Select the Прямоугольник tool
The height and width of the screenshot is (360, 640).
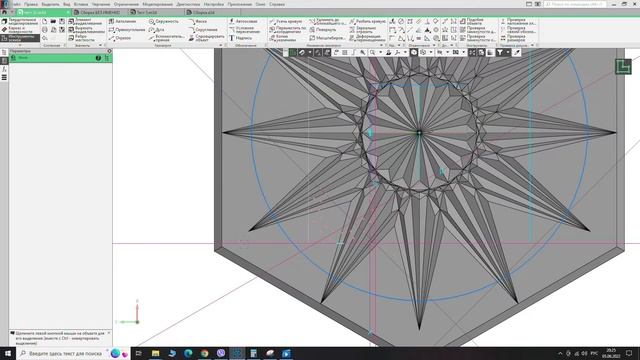point(127,30)
